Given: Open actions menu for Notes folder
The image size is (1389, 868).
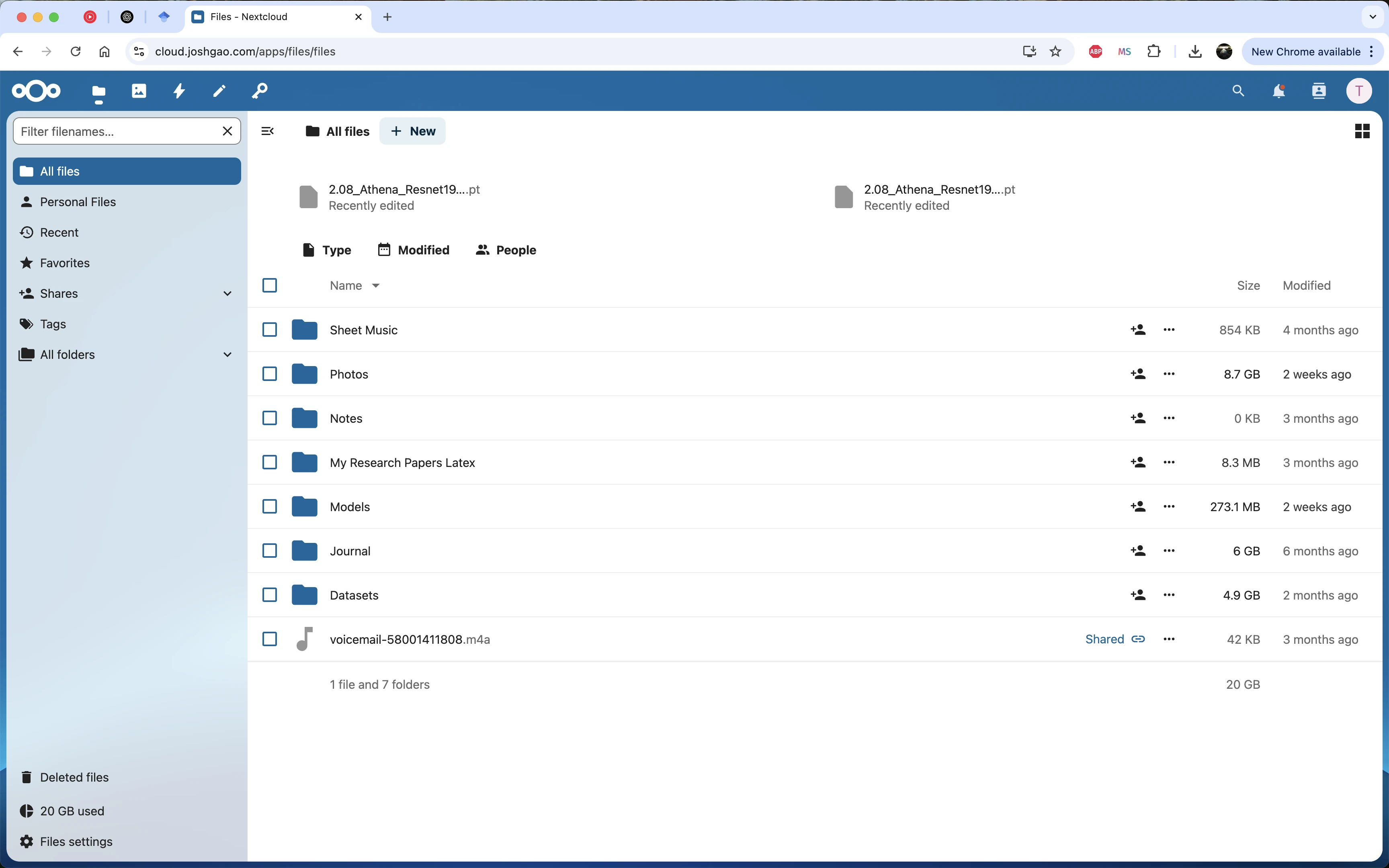Looking at the screenshot, I should pyautogui.click(x=1169, y=418).
